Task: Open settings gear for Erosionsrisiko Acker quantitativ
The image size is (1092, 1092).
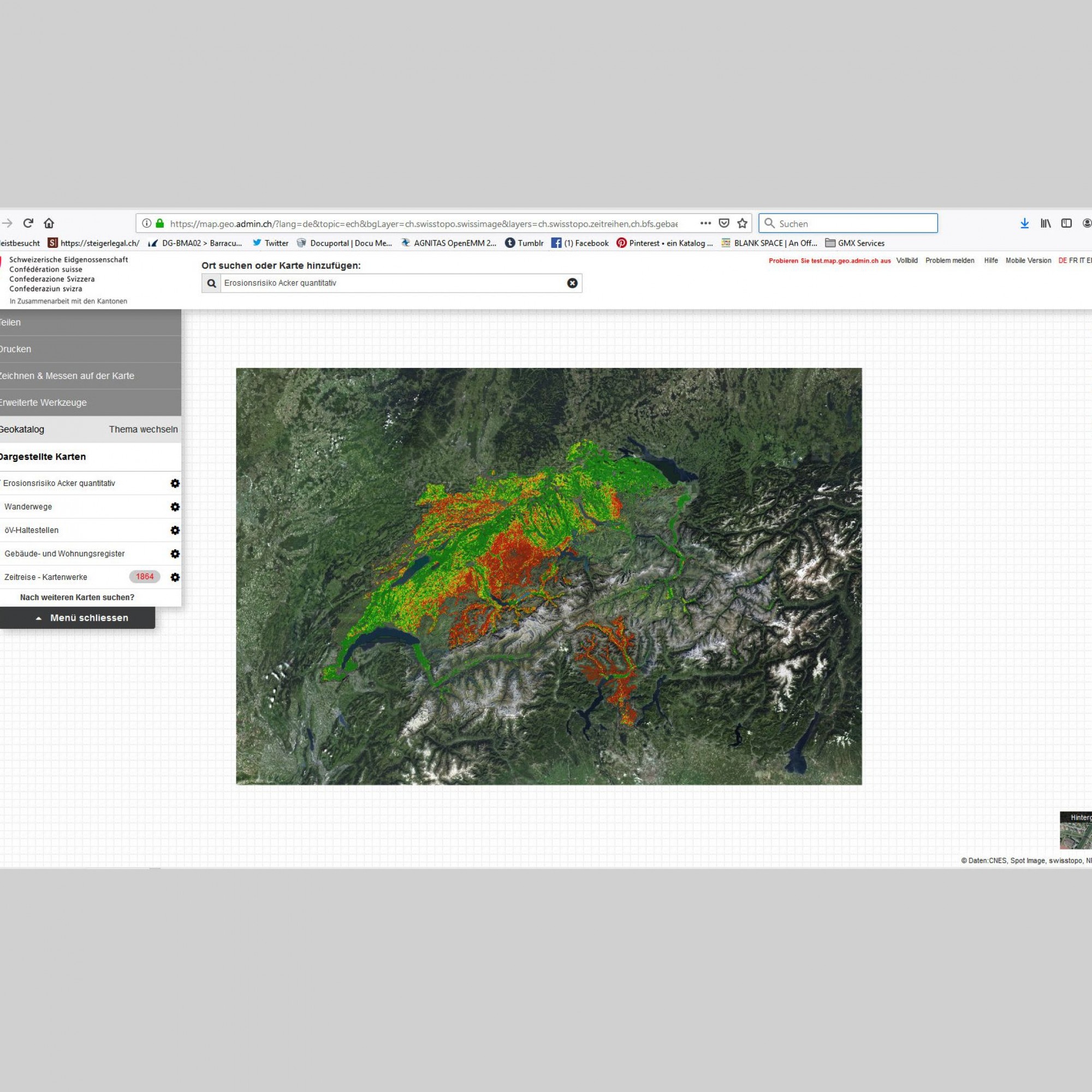Action: (x=175, y=483)
